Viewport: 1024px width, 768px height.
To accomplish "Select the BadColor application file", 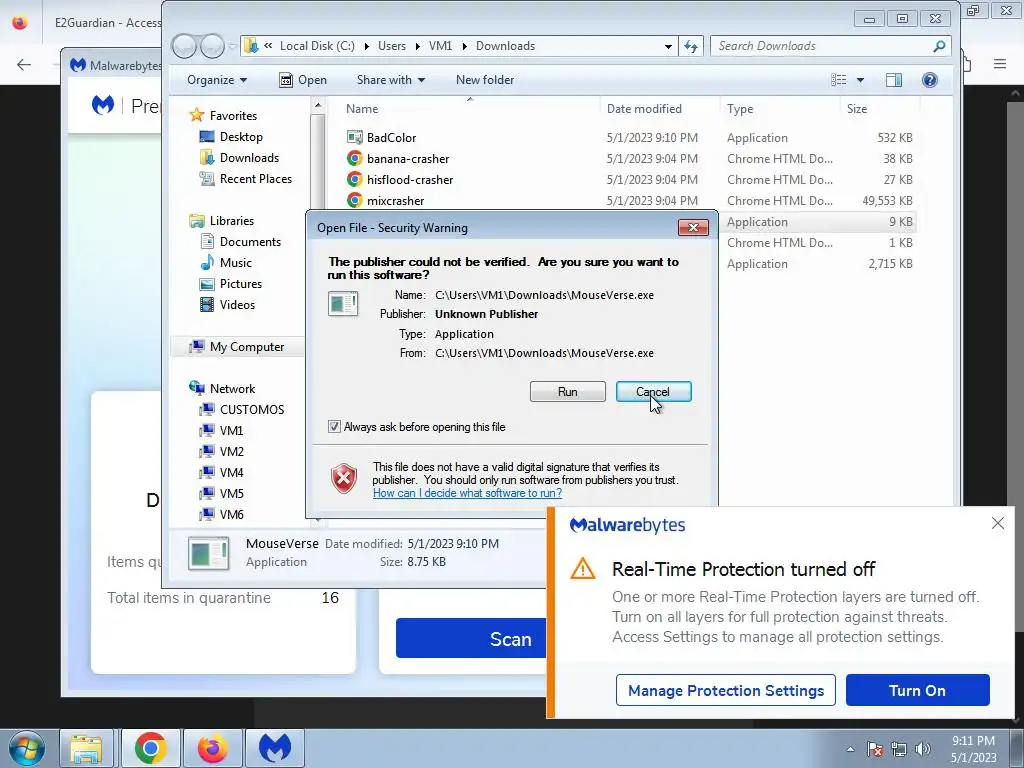I will 391,138.
